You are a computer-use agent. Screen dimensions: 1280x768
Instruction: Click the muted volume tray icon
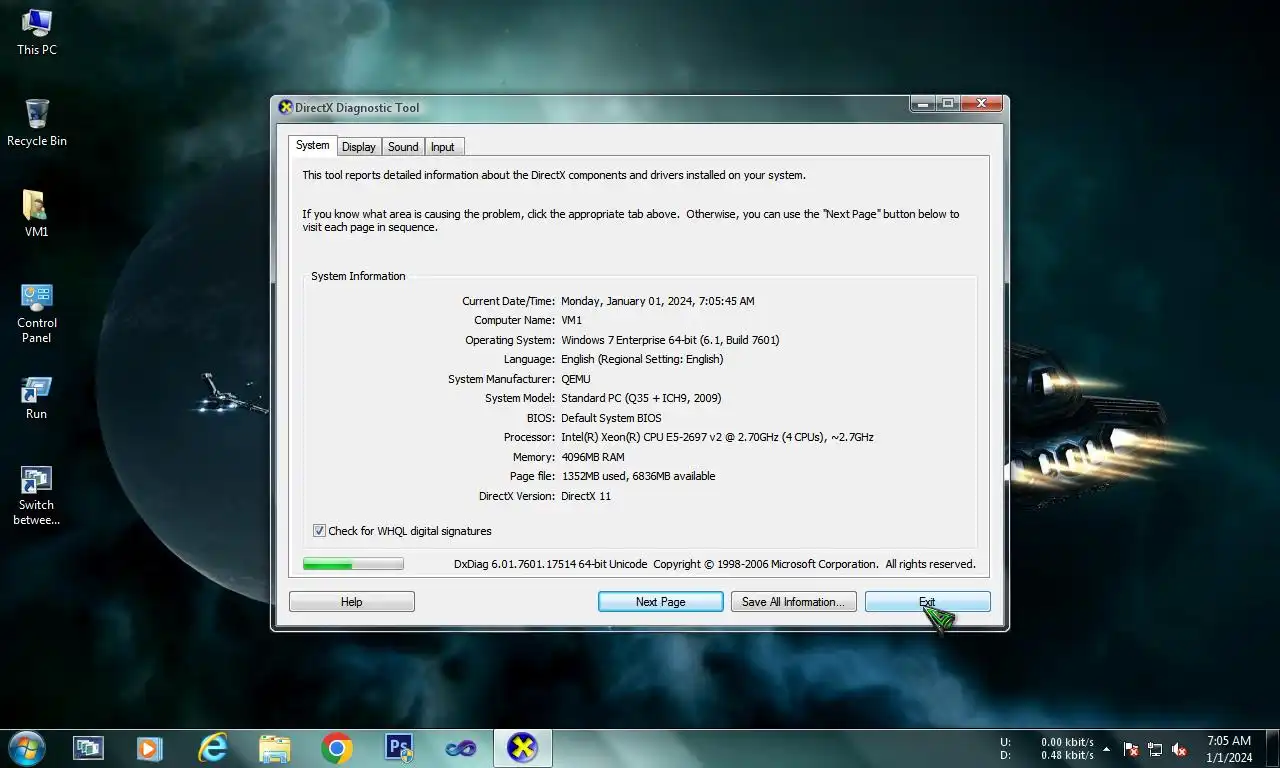[x=1179, y=749]
